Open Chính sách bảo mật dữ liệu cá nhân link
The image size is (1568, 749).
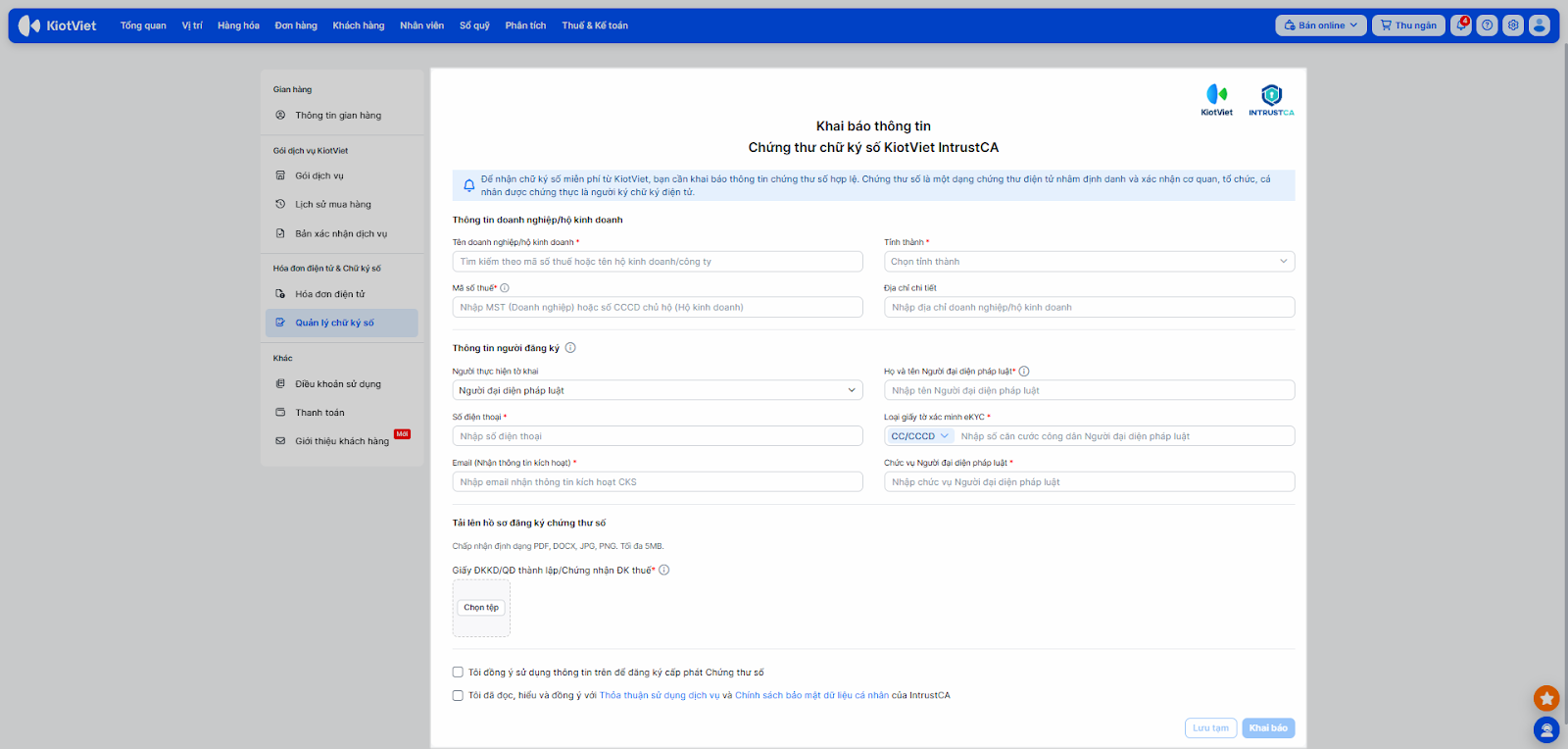click(811, 696)
